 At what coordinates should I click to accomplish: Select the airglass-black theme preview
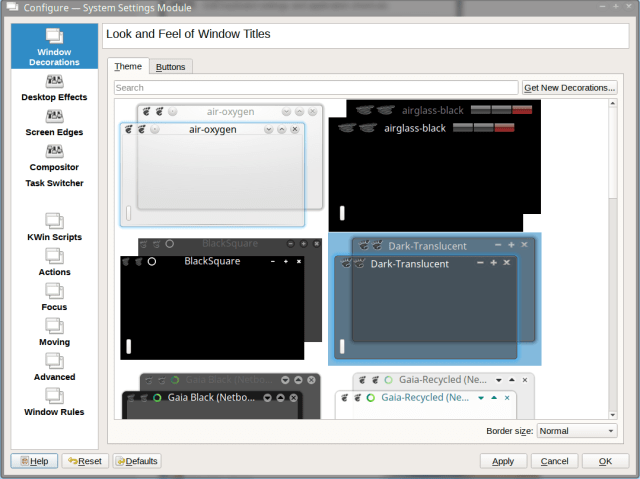(434, 165)
